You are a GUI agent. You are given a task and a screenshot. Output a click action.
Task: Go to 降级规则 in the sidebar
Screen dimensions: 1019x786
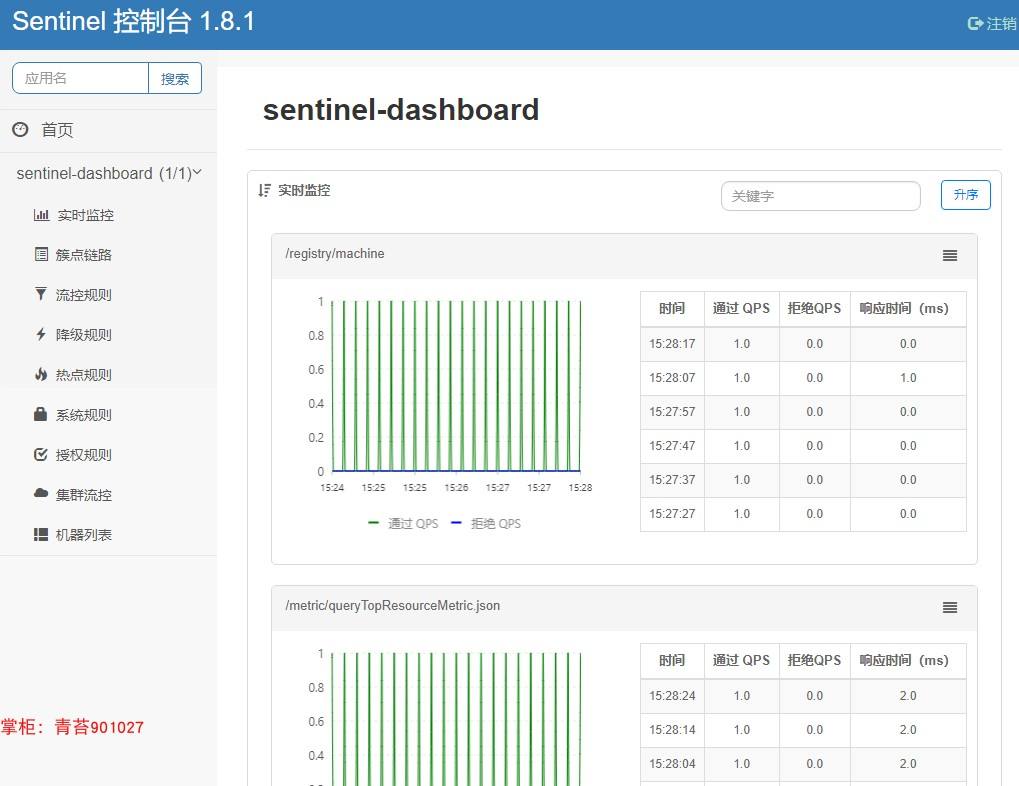pyautogui.click(x=83, y=335)
